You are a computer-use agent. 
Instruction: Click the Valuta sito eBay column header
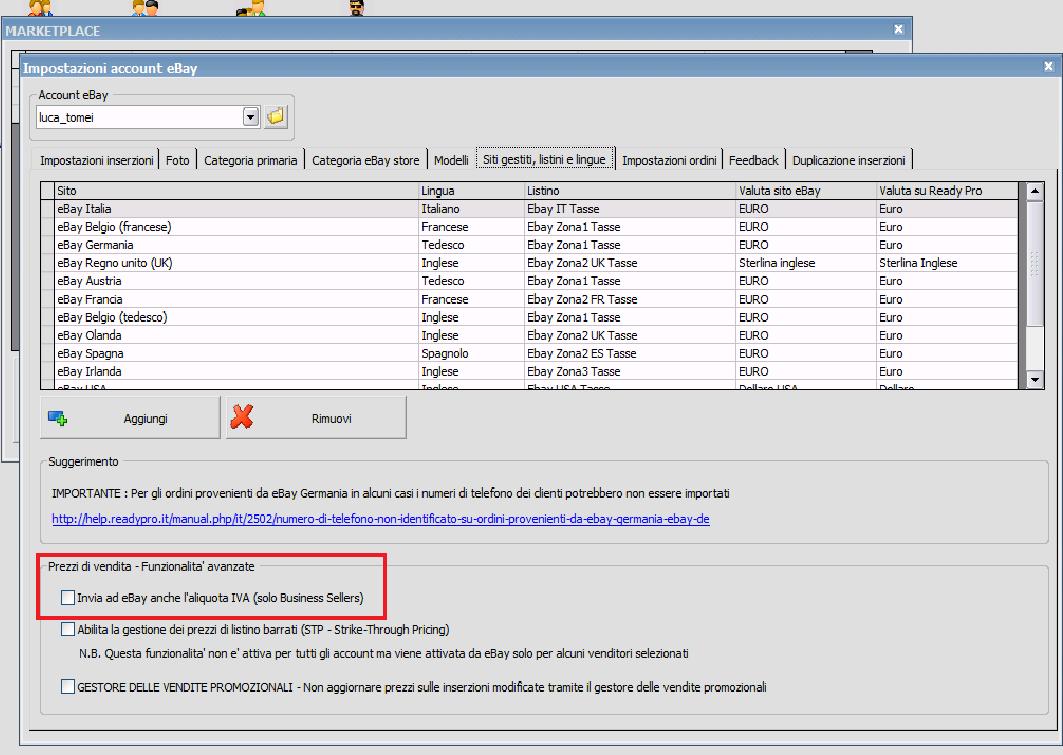(x=780, y=190)
